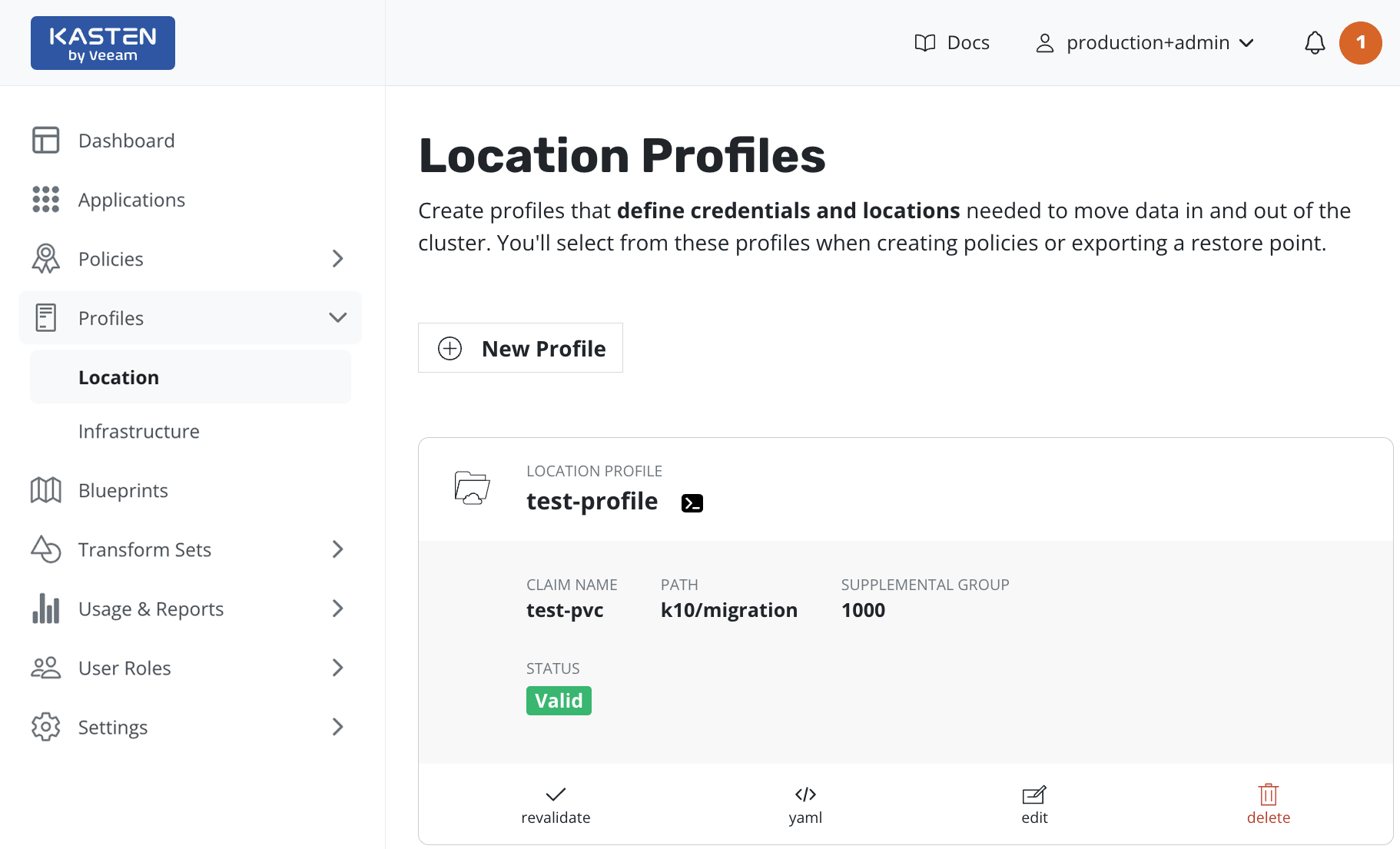Expand Usage & Reports menu
The height and width of the screenshot is (849, 1400).
(337, 609)
